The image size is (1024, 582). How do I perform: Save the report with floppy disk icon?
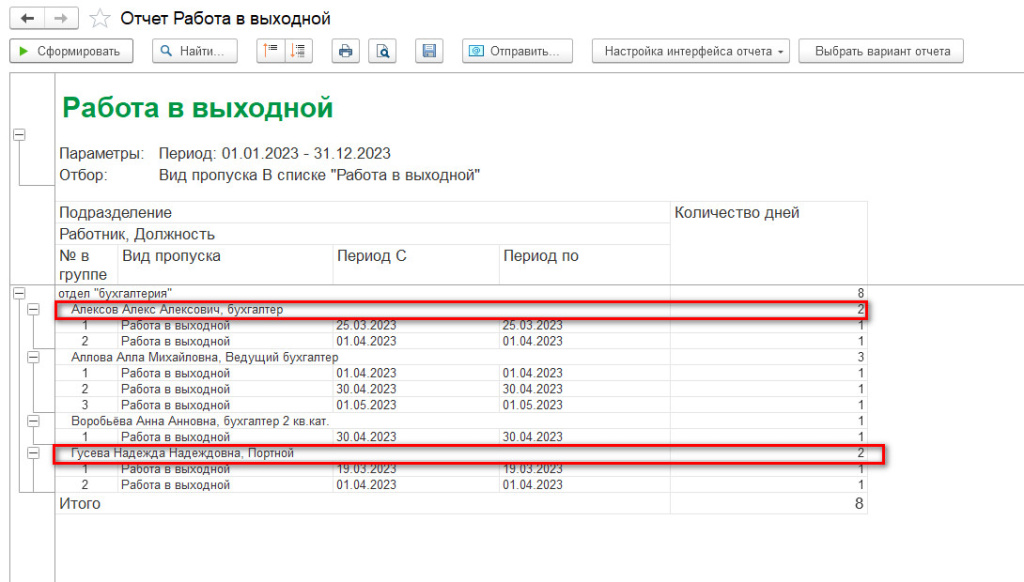click(x=429, y=51)
